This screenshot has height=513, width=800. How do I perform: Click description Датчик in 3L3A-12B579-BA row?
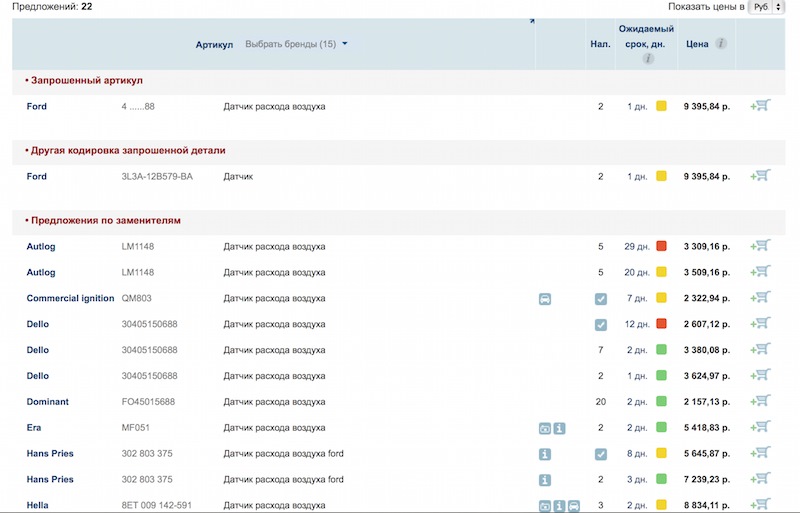[238, 177]
